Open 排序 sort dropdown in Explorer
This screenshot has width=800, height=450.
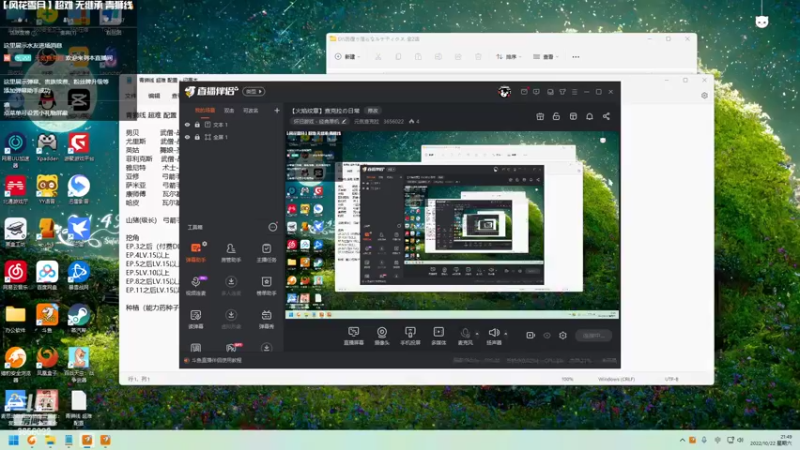point(509,57)
